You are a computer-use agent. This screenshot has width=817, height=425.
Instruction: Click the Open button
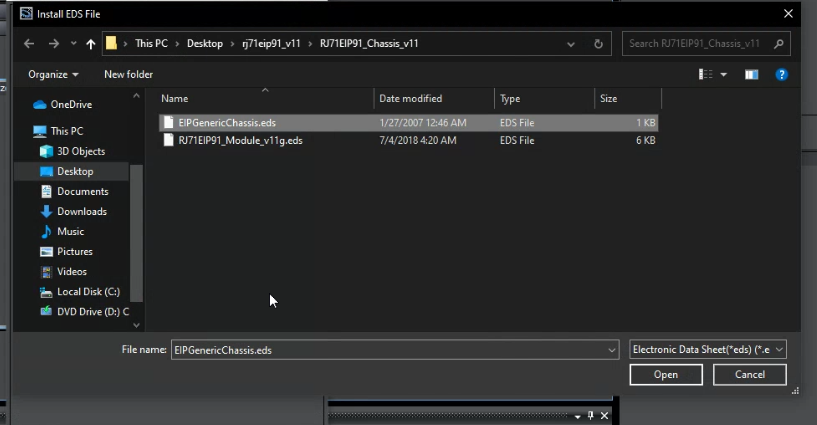(x=666, y=374)
